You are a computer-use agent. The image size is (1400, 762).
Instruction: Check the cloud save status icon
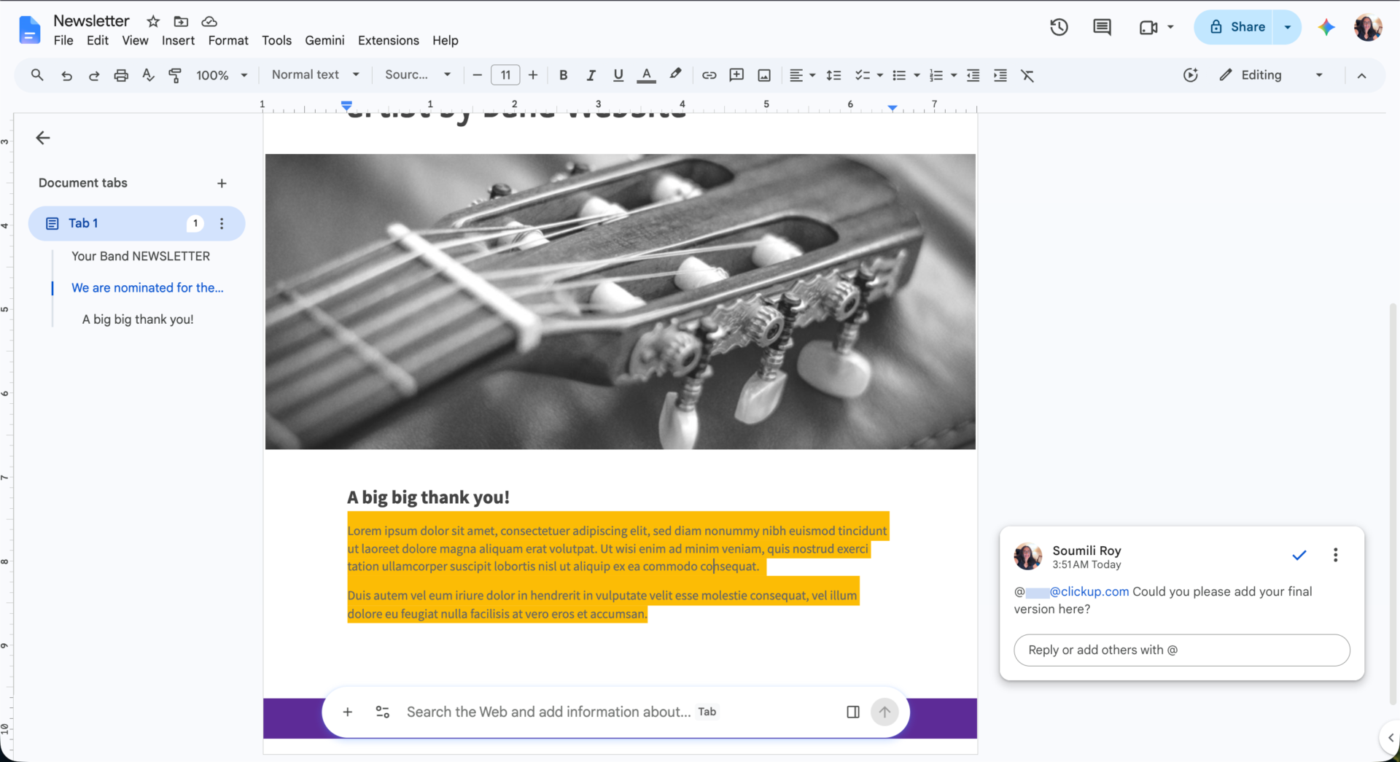point(209,21)
